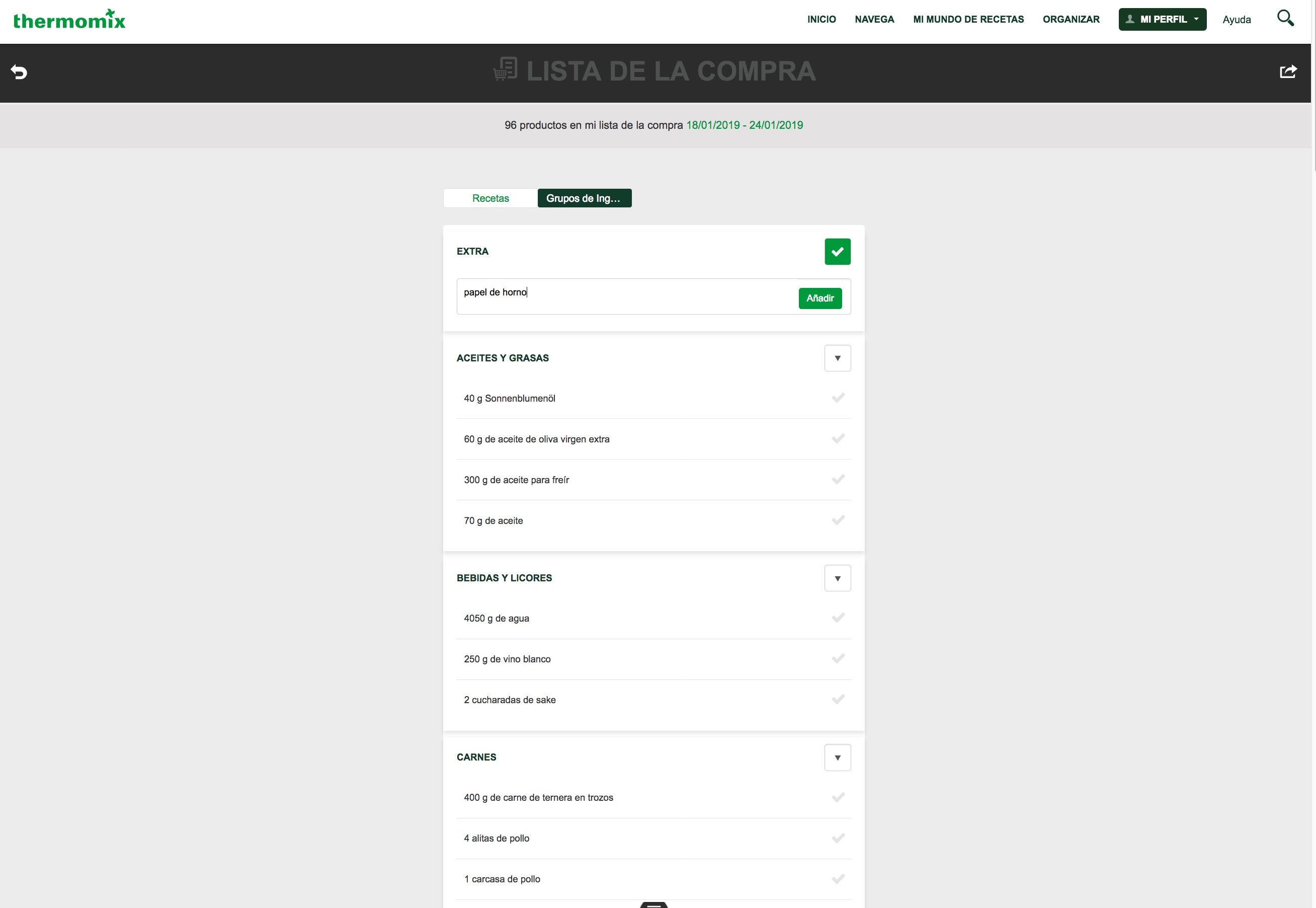Click the back arrow icon
This screenshot has height=908, width=1316.
(x=19, y=72)
